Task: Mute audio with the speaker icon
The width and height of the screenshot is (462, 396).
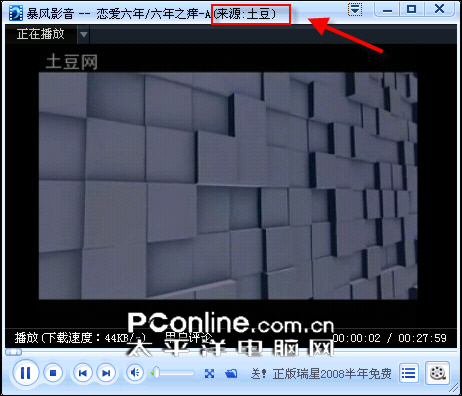Action: pos(135,373)
